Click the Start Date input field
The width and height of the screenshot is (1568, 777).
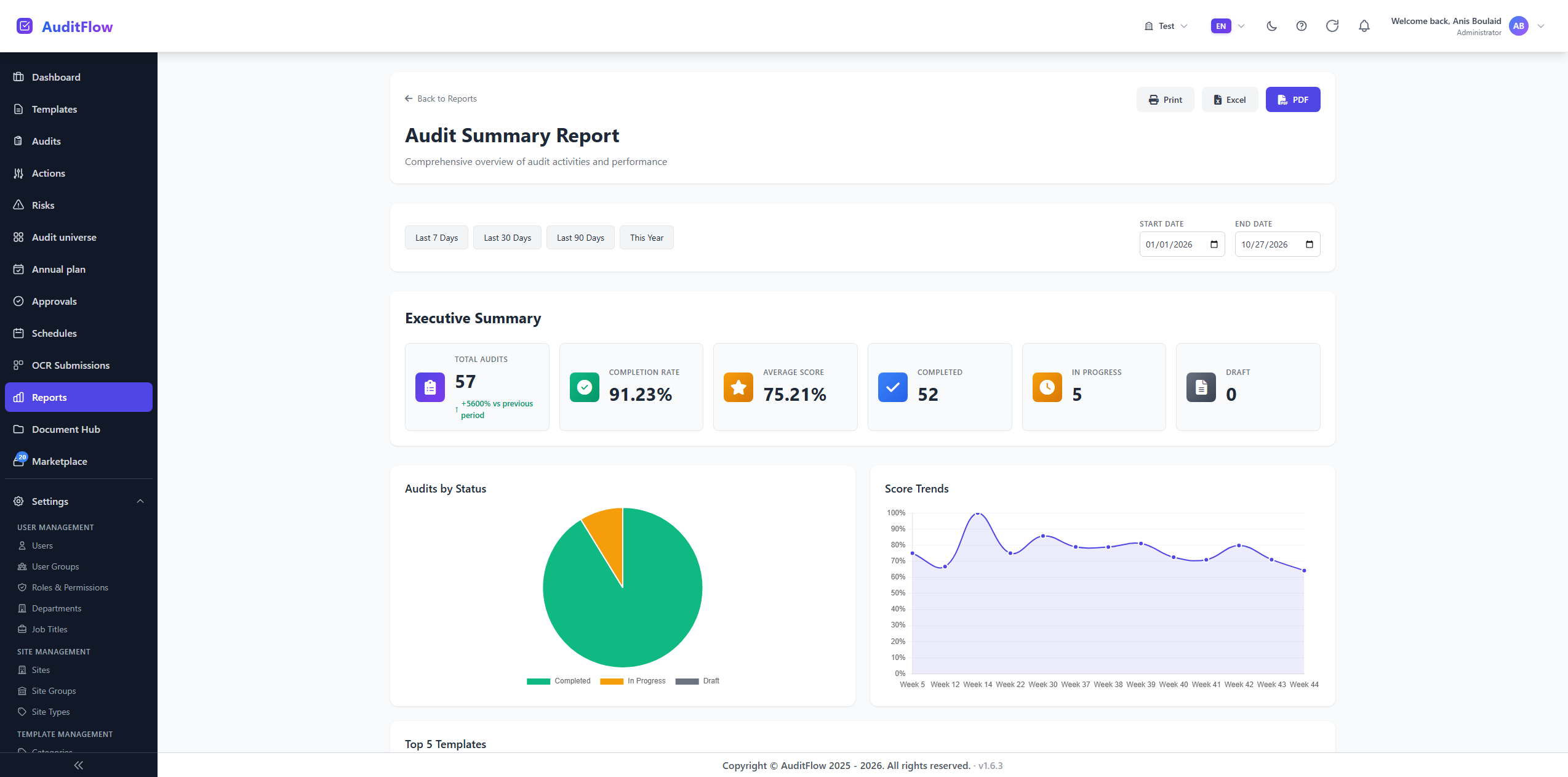click(x=1182, y=244)
